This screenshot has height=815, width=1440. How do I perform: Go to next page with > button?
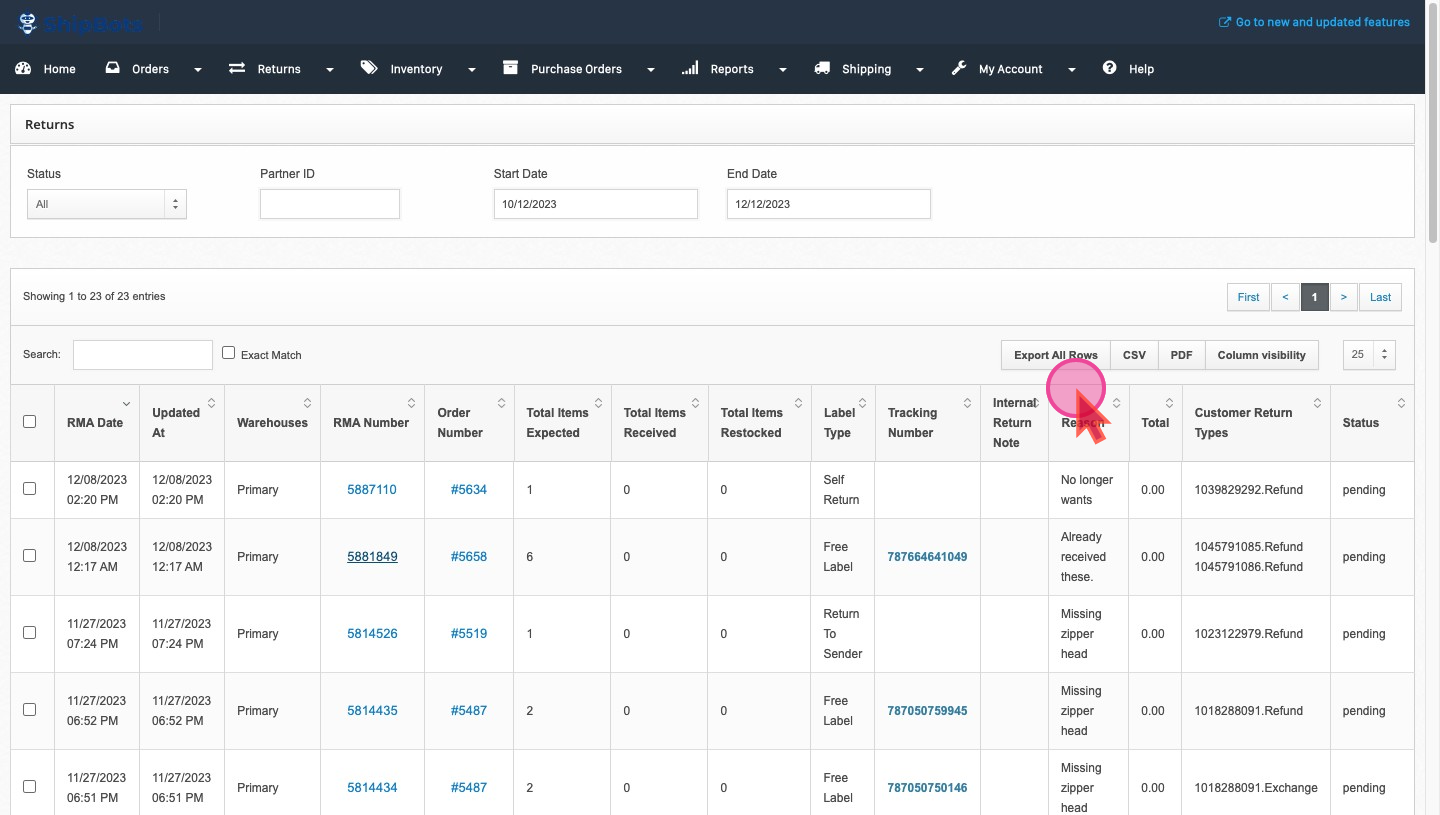(x=1344, y=297)
